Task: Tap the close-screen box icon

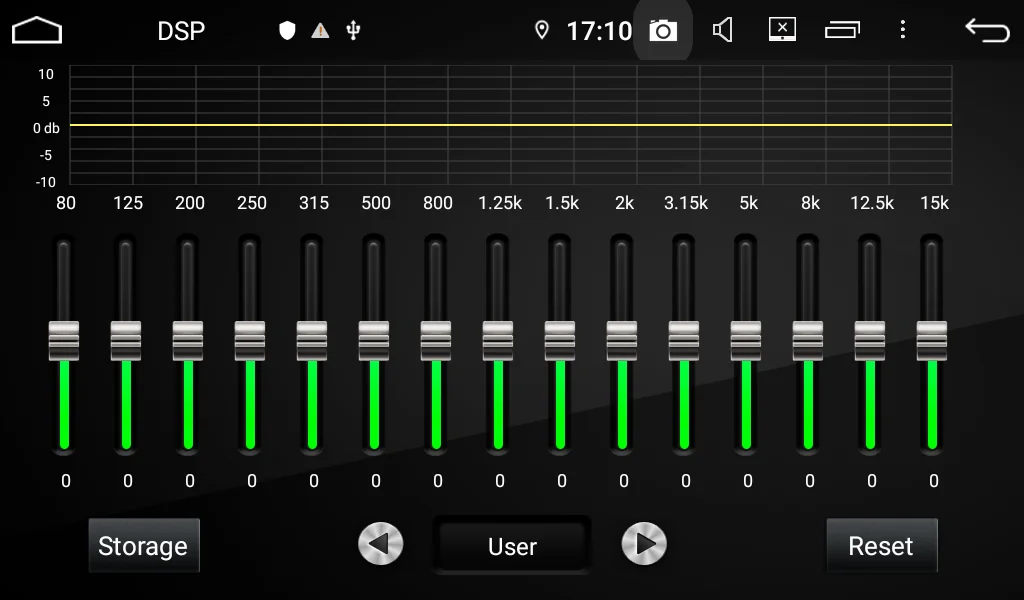Action: pyautogui.click(x=782, y=30)
